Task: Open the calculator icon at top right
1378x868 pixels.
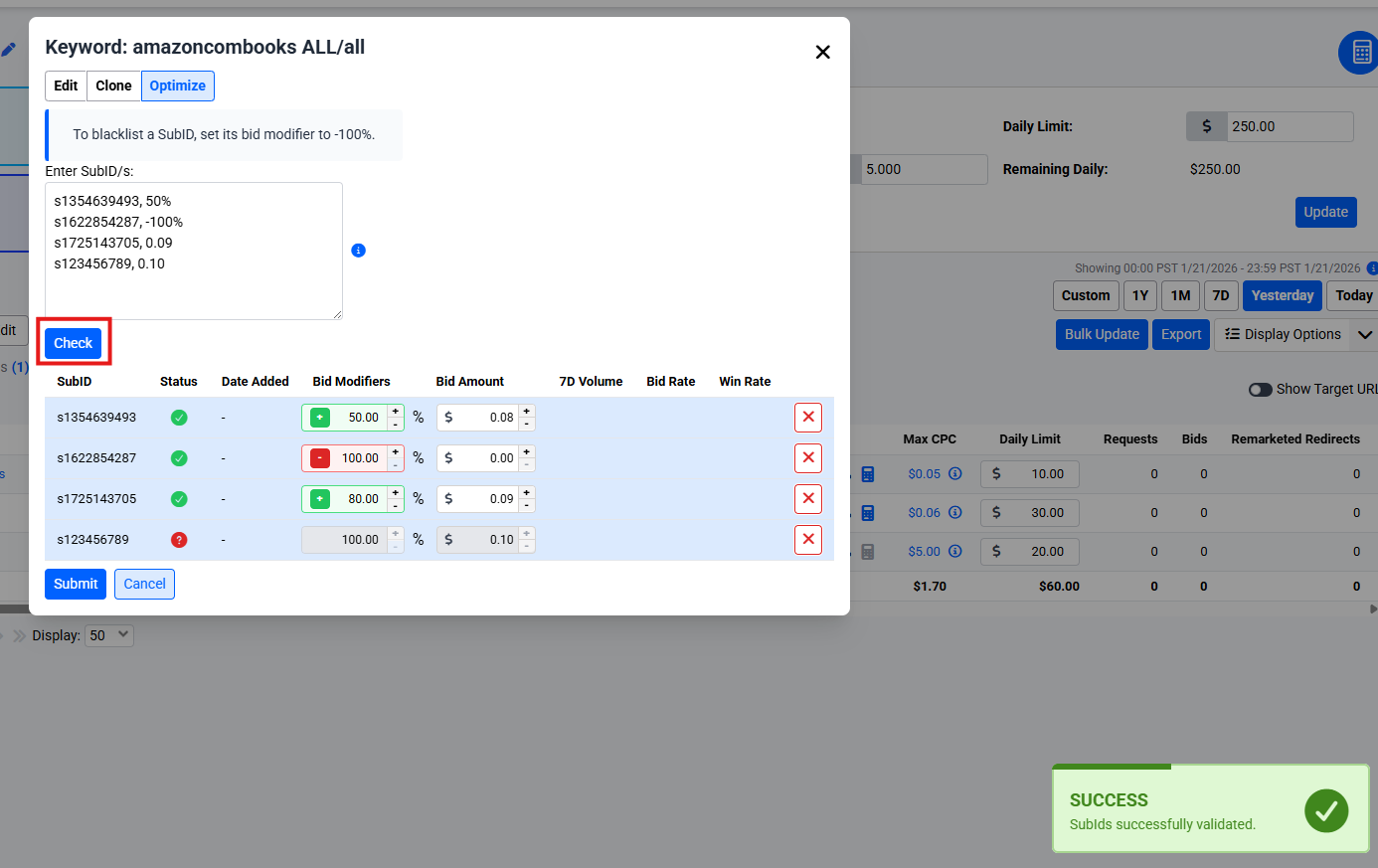Action: click(x=1361, y=53)
